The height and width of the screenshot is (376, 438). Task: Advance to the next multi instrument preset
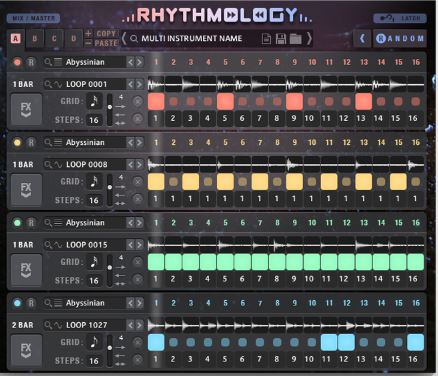click(x=309, y=39)
